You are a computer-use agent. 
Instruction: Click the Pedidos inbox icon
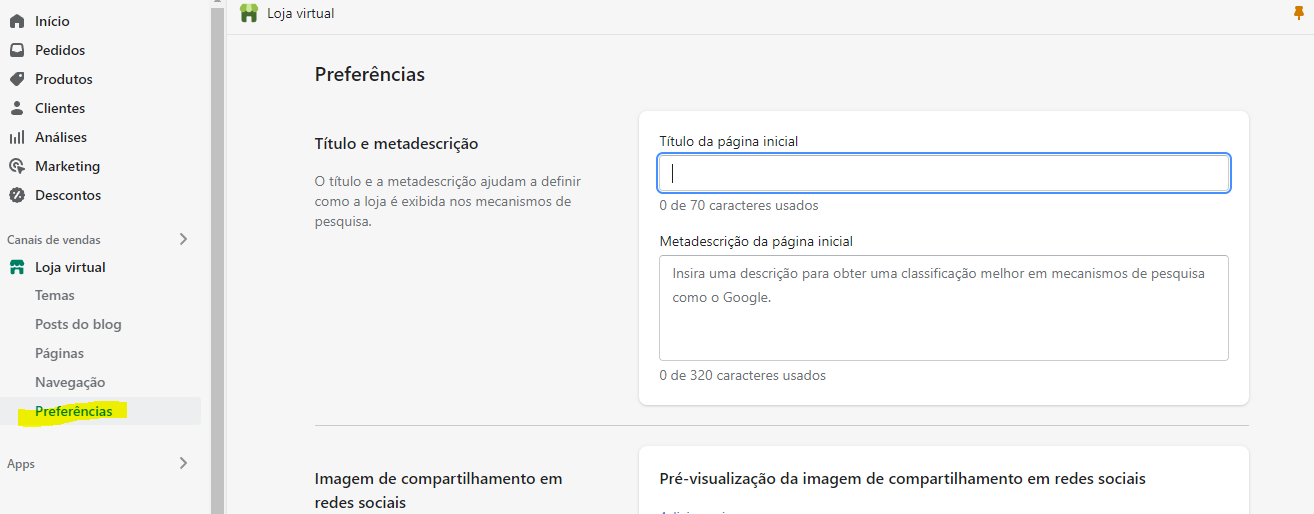coord(17,50)
